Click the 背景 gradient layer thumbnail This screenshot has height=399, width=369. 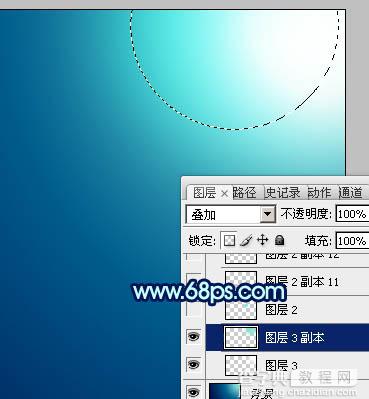[x=225, y=391]
